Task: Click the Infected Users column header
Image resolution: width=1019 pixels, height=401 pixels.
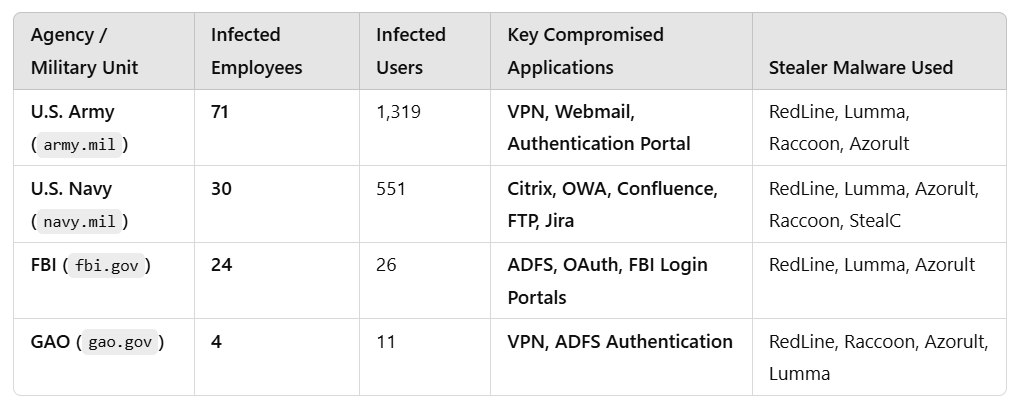Action: pyautogui.click(x=410, y=51)
